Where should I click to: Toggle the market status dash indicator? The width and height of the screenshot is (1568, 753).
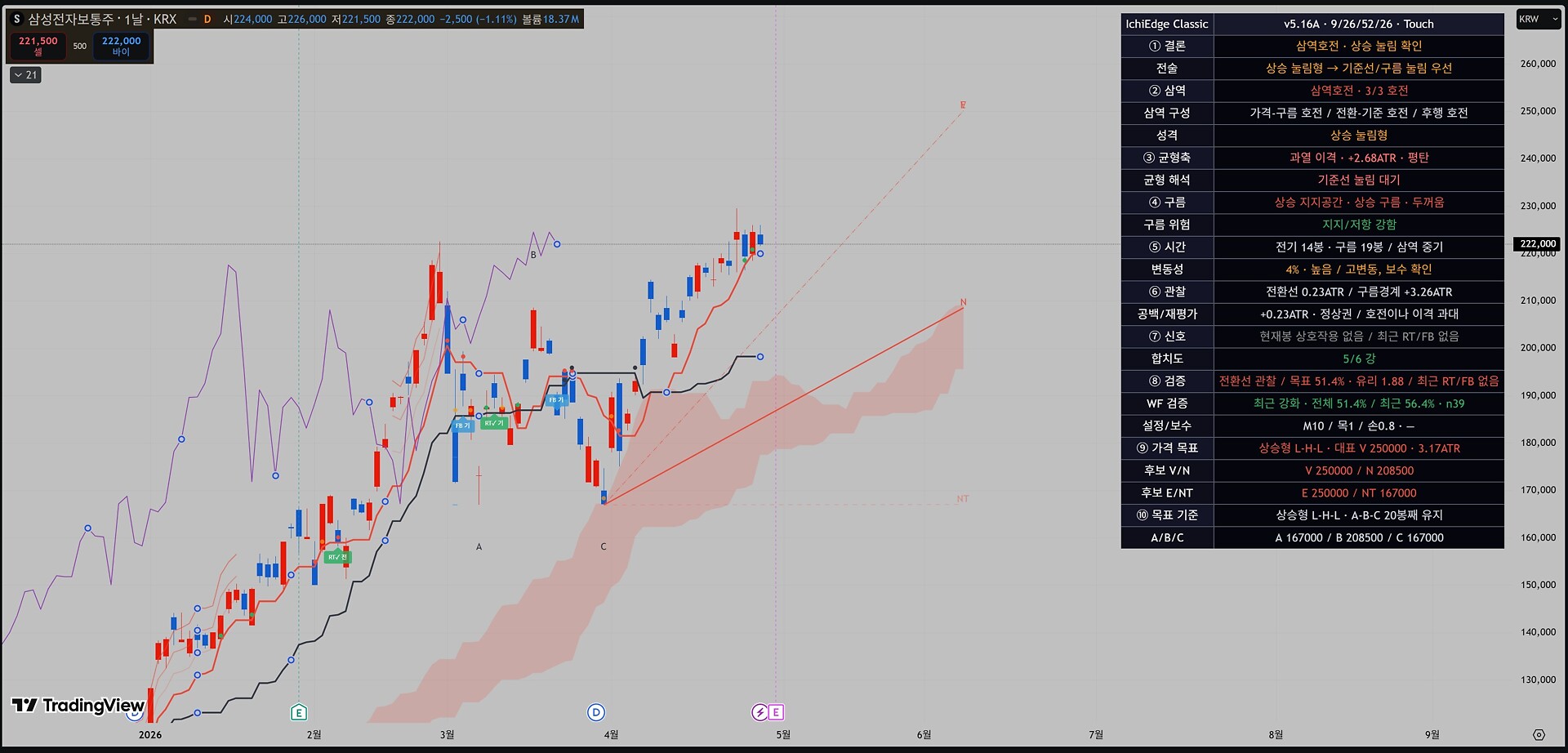pos(193,19)
